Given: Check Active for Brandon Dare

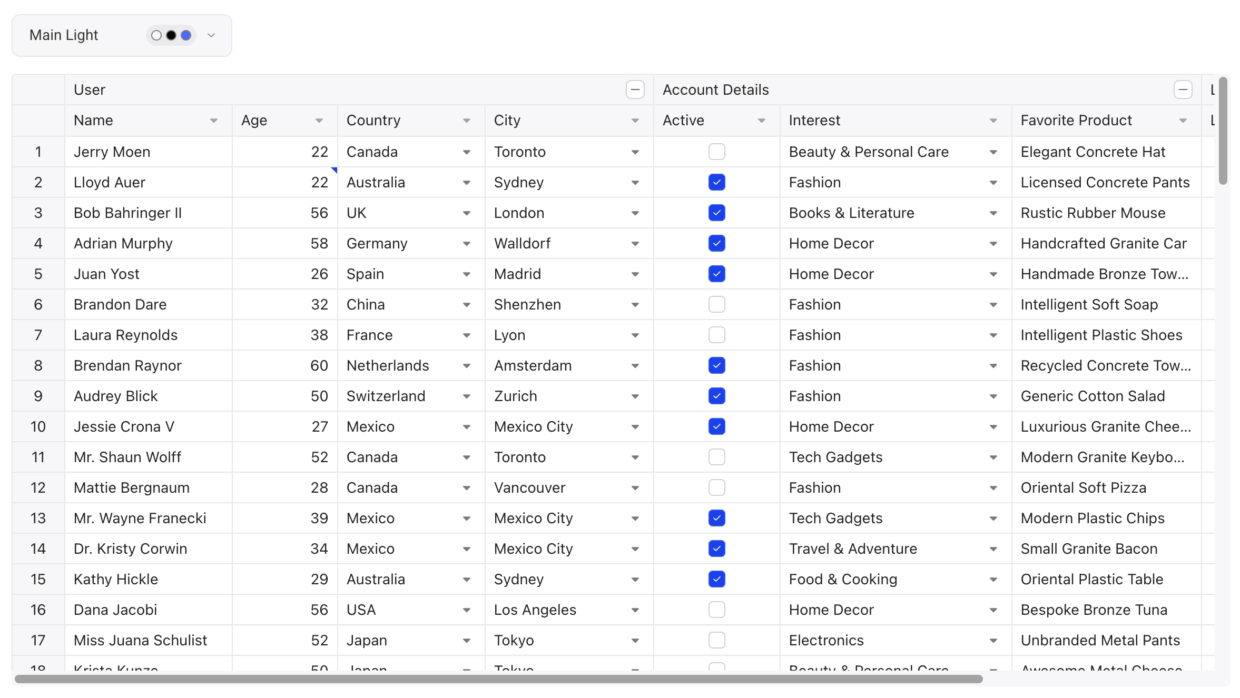Looking at the screenshot, I should coord(717,304).
